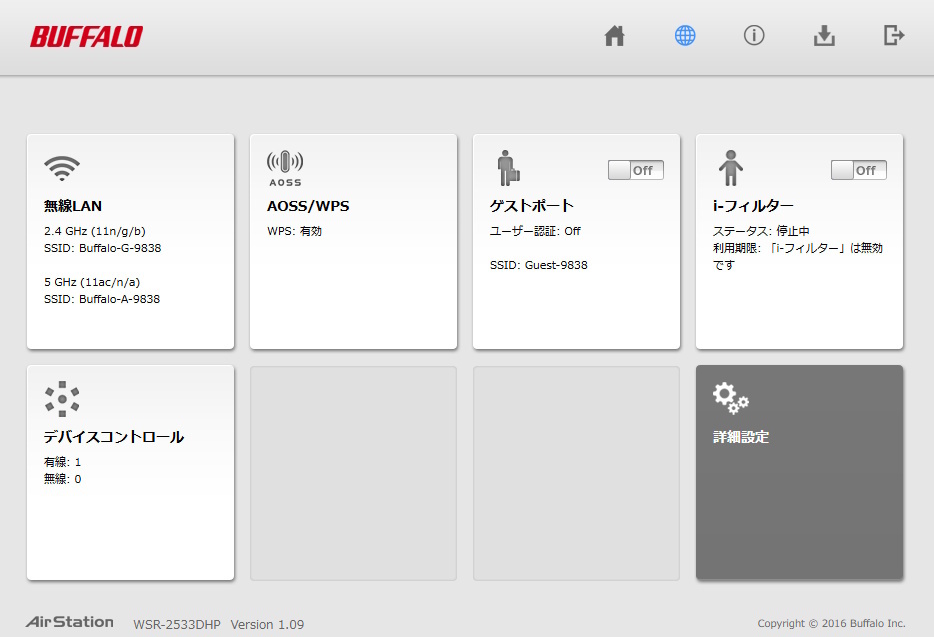
Task: Open the AOSS/WPS heading
Action: [308, 206]
